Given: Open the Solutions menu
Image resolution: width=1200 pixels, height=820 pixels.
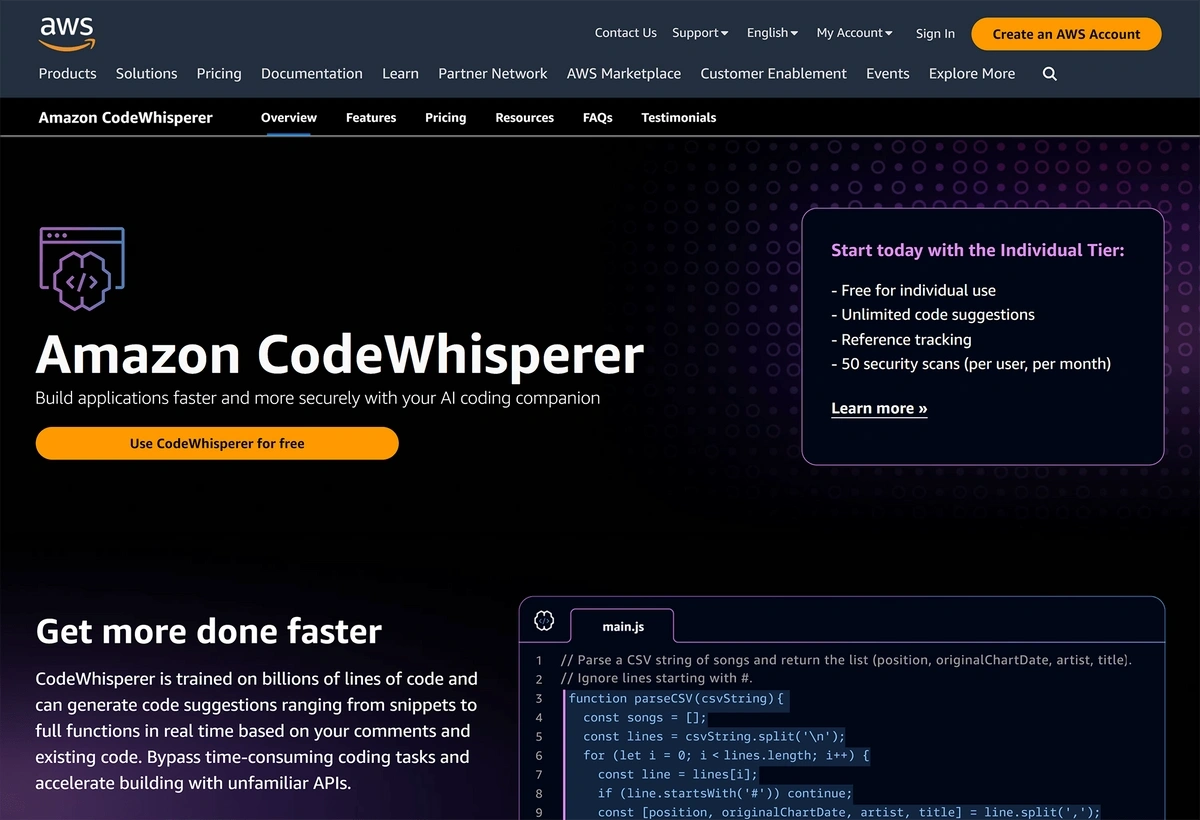Looking at the screenshot, I should coord(146,74).
